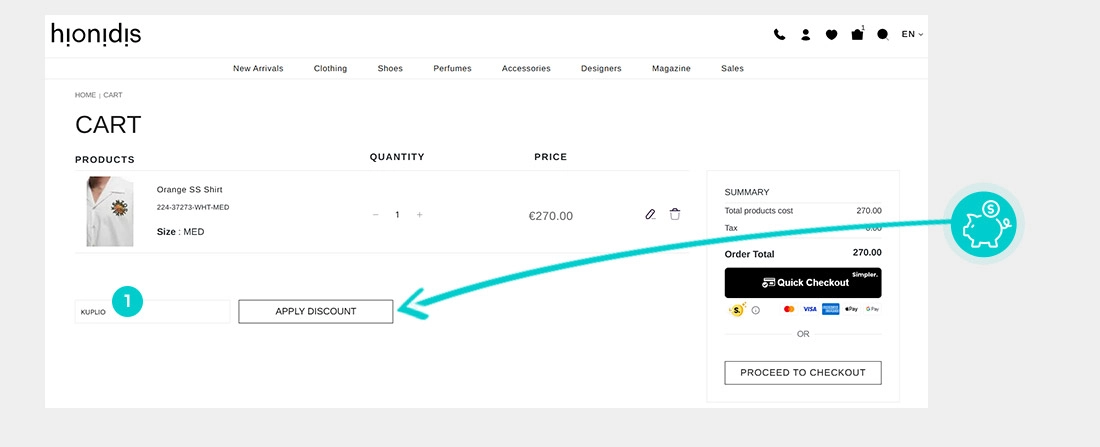Image resolution: width=1100 pixels, height=447 pixels.
Task: Click the American Express payment icon
Action: pos(831,309)
